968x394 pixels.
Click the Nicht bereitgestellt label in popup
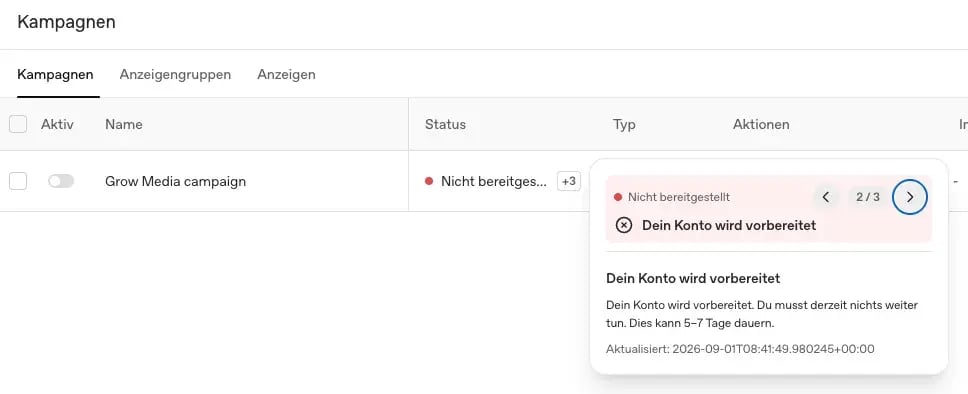tap(679, 197)
